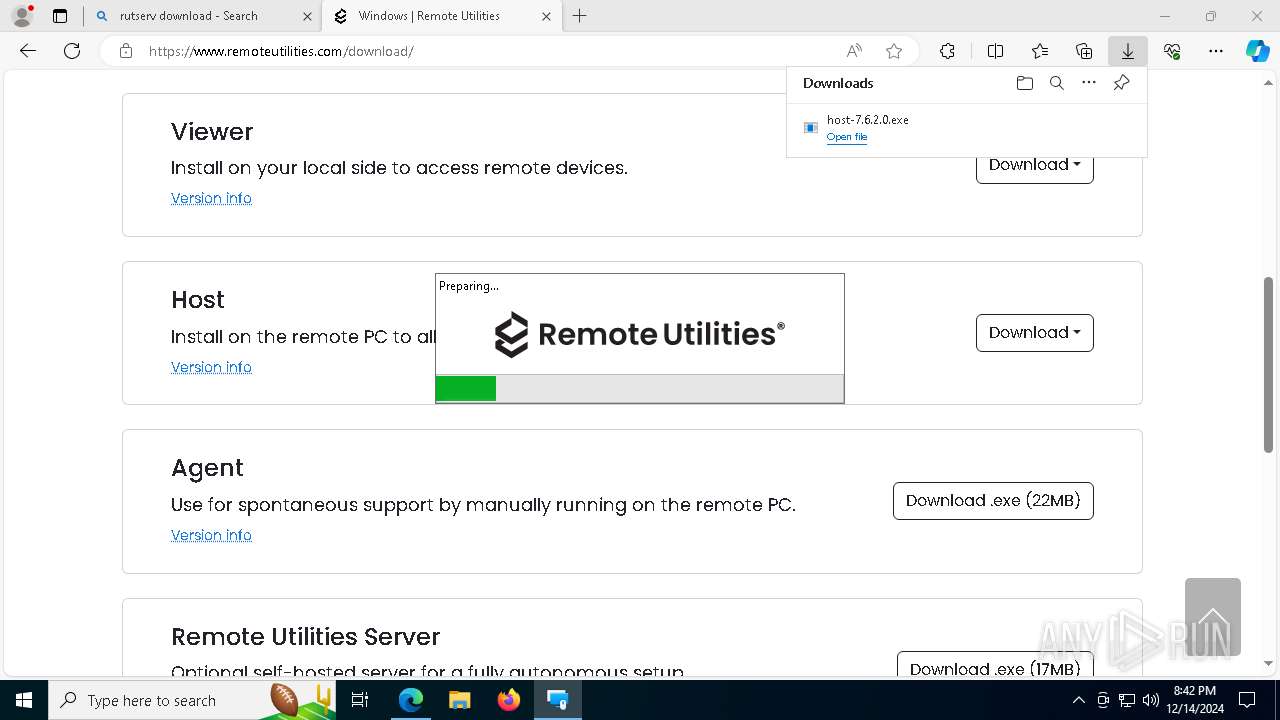Close the Remote Utilities tab
This screenshot has height=720, width=1280.
tap(546, 16)
